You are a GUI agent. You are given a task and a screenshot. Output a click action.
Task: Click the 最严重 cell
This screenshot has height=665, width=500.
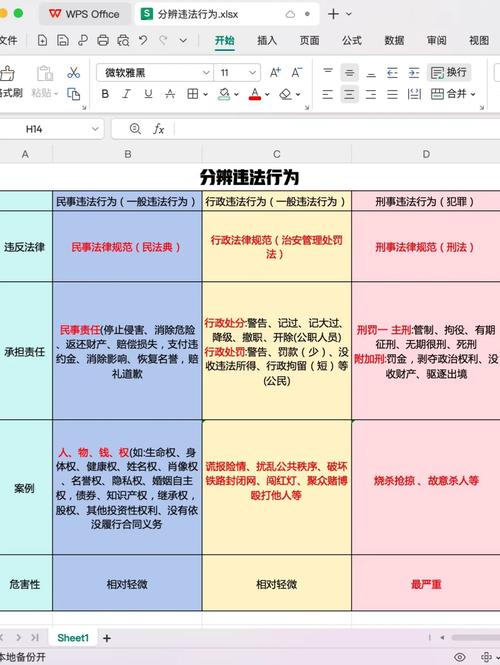[x=426, y=584]
